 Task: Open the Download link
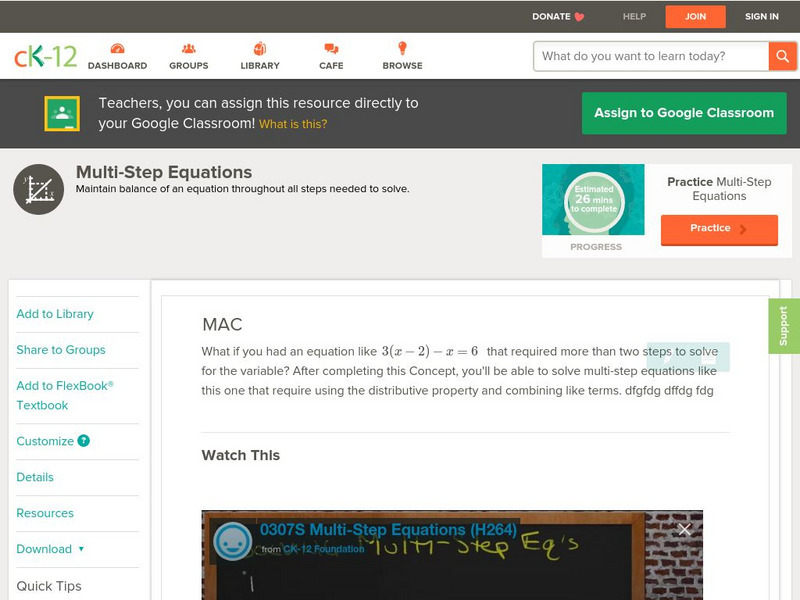click(44, 549)
